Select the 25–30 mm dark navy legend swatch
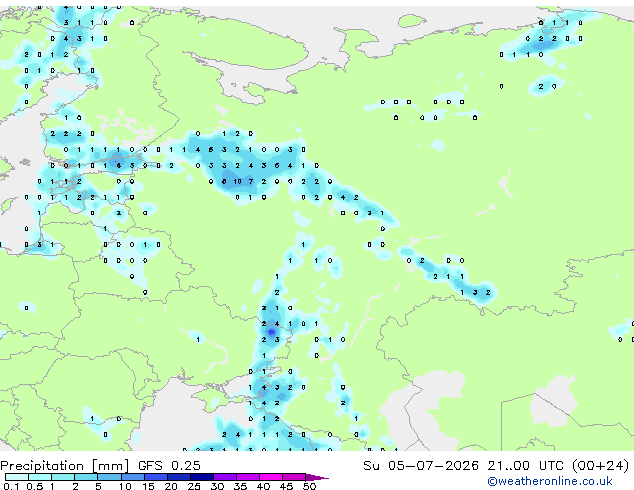Image resolution: width=634 pixels, height=490 pixels. click(202, 477)
